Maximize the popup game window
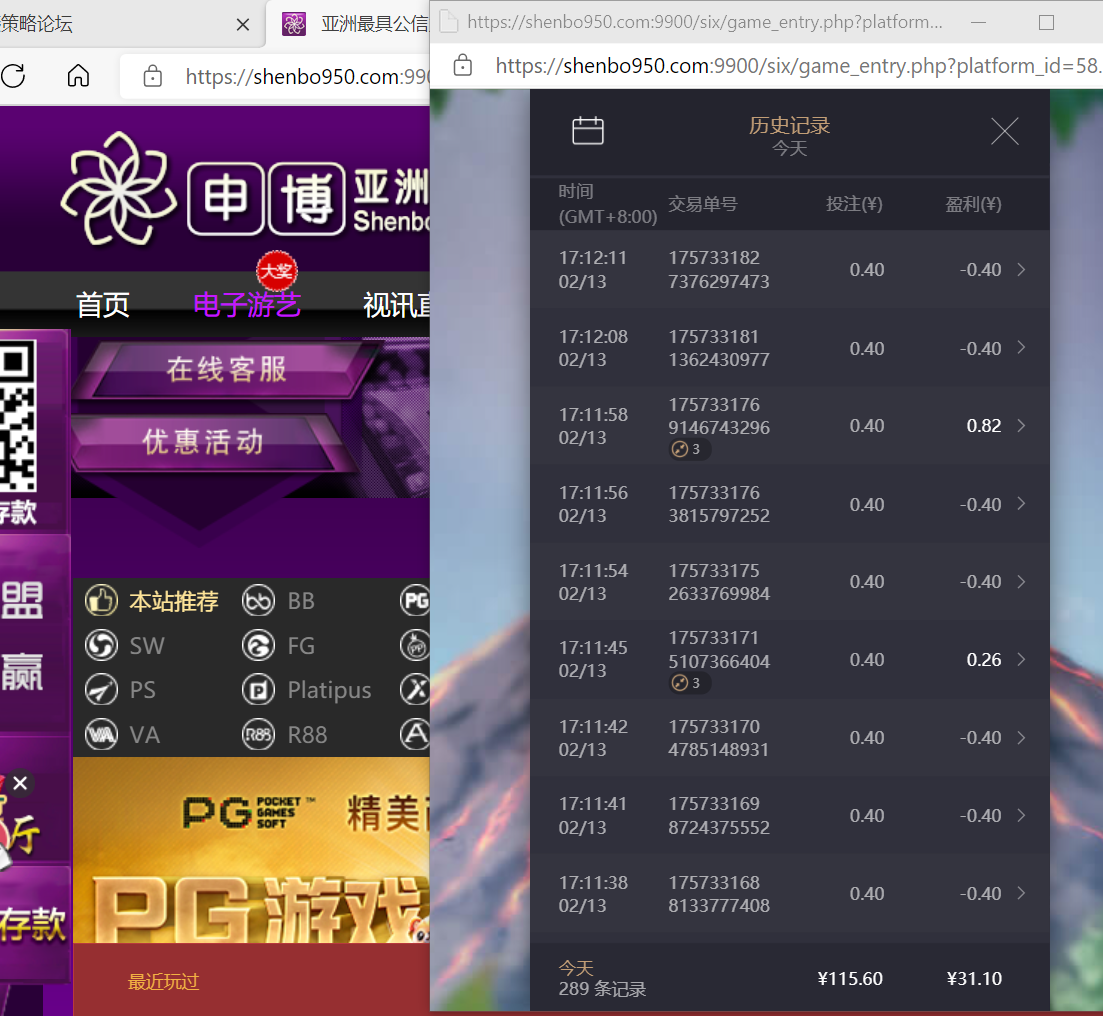This screenshot has height=1016, width=1103. (1046, 23)
